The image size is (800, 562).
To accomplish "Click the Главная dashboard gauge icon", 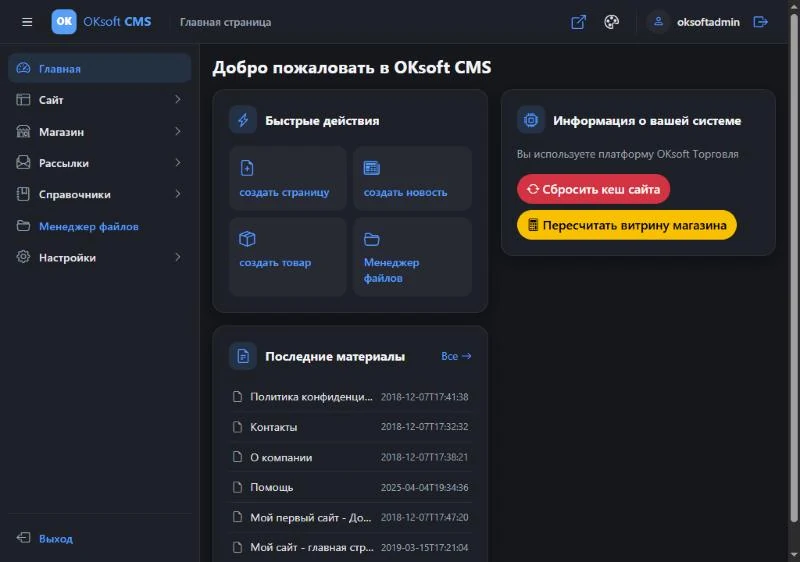I will [23, 68].
